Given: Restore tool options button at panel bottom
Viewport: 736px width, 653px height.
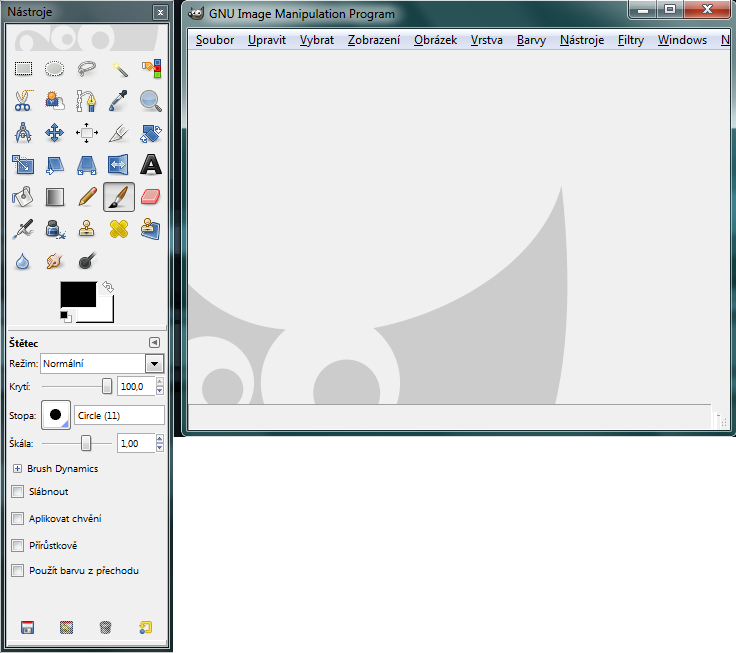Looking at the screenshot, I should (67, 627).
